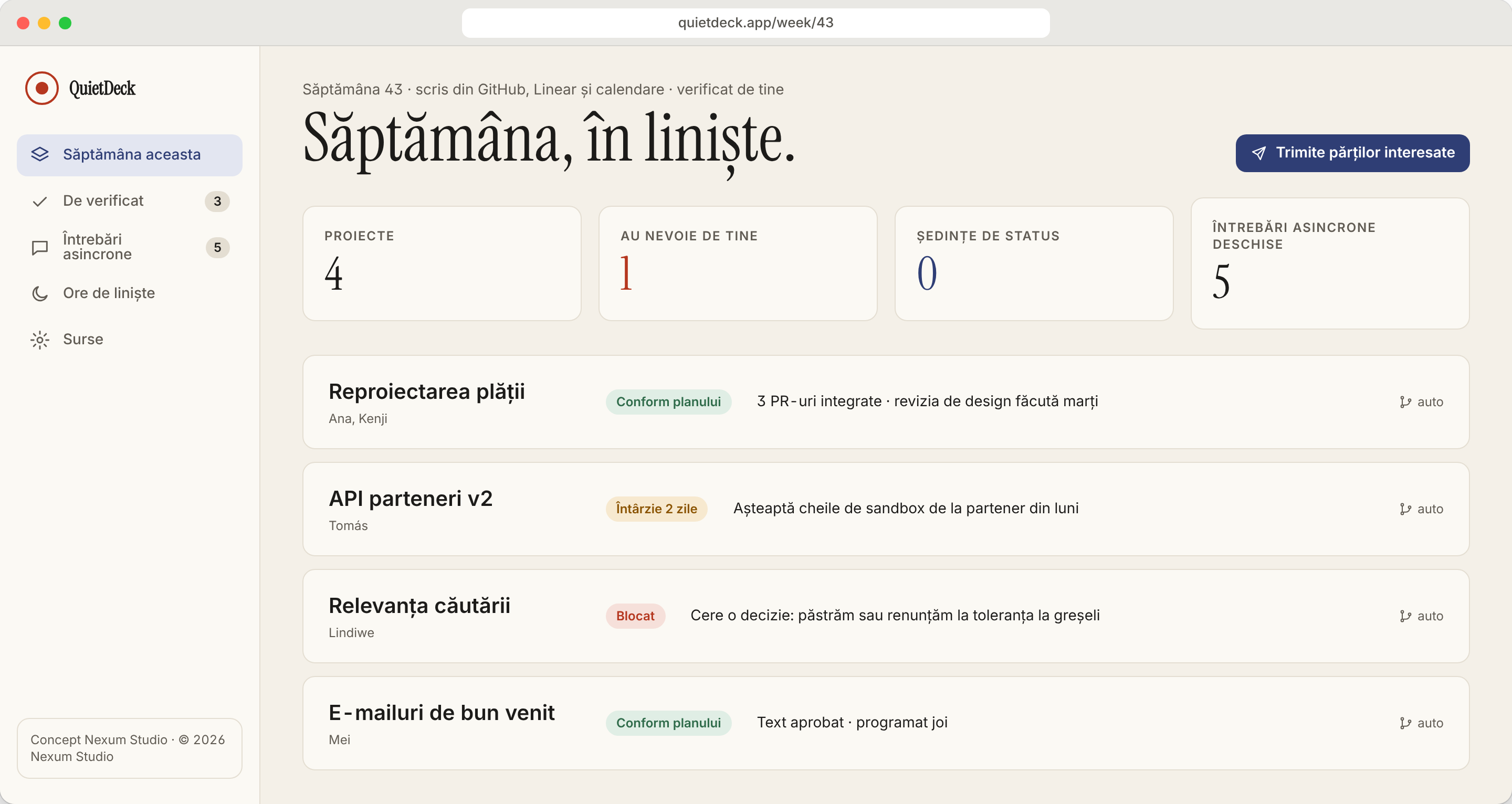The width and height of the screenshot is (1512, 804).
Task: Click the note Text aprobat · programat joi
Action: point(852,723)
